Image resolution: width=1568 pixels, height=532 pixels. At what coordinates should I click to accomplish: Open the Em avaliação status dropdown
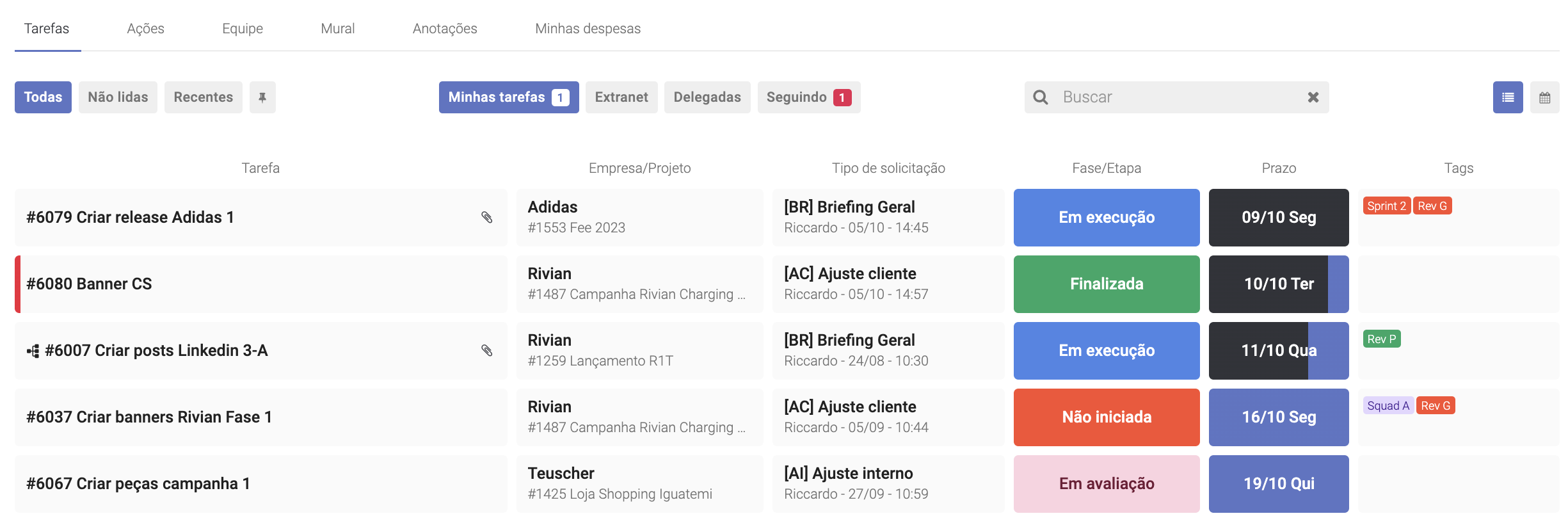point(1106,484)
